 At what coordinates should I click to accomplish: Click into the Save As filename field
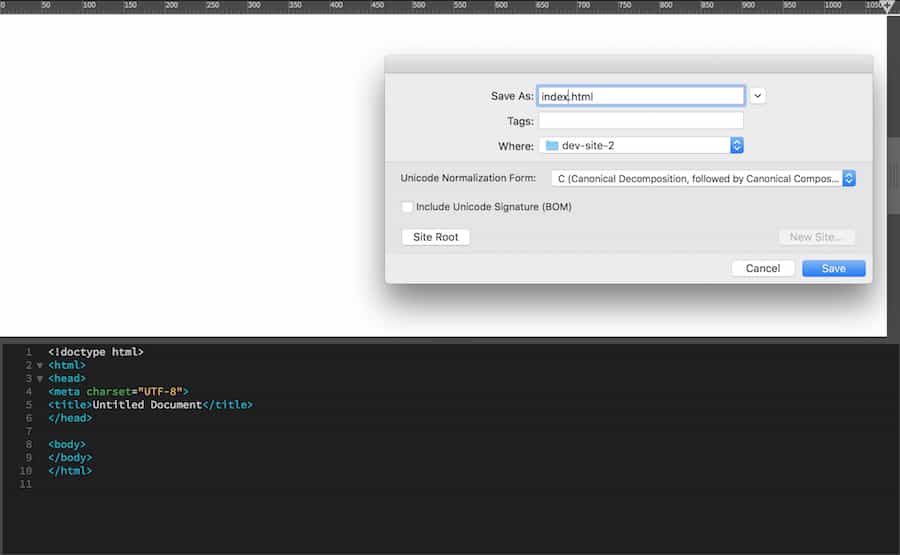(x=640, y=96)
